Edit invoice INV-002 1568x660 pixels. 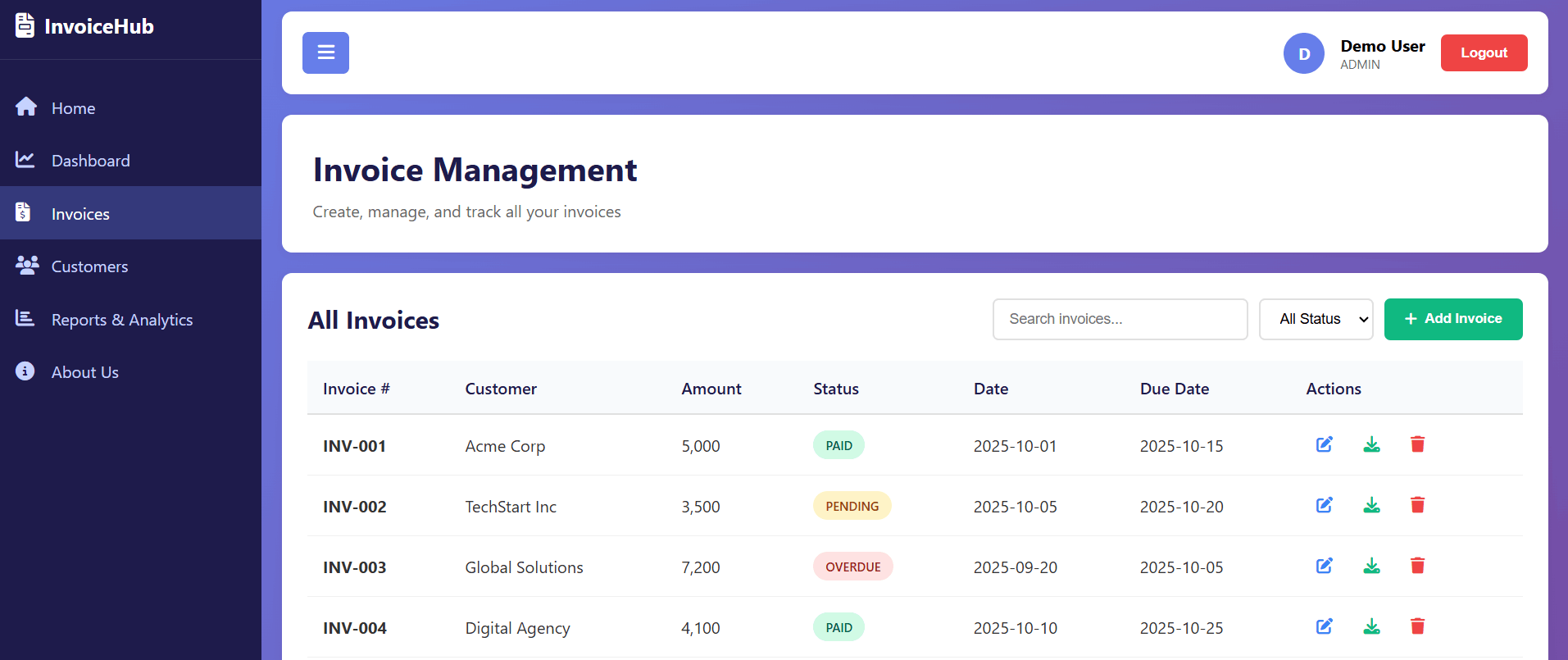coord(1325,505)
